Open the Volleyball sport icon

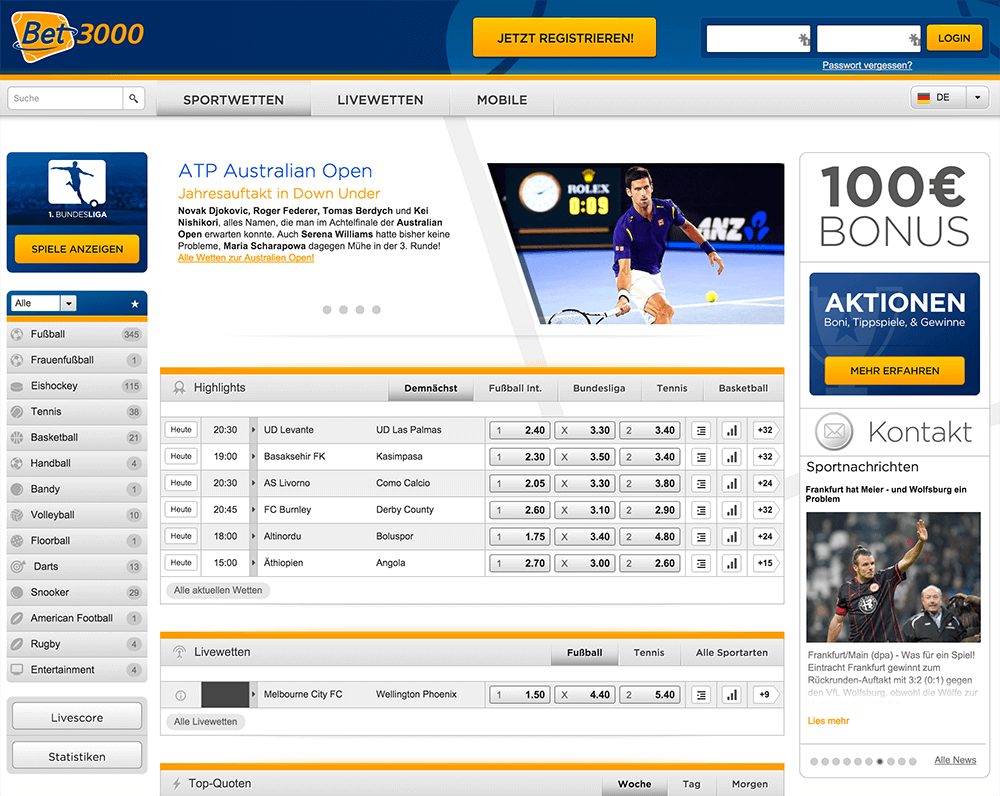(x=17, y=515)
